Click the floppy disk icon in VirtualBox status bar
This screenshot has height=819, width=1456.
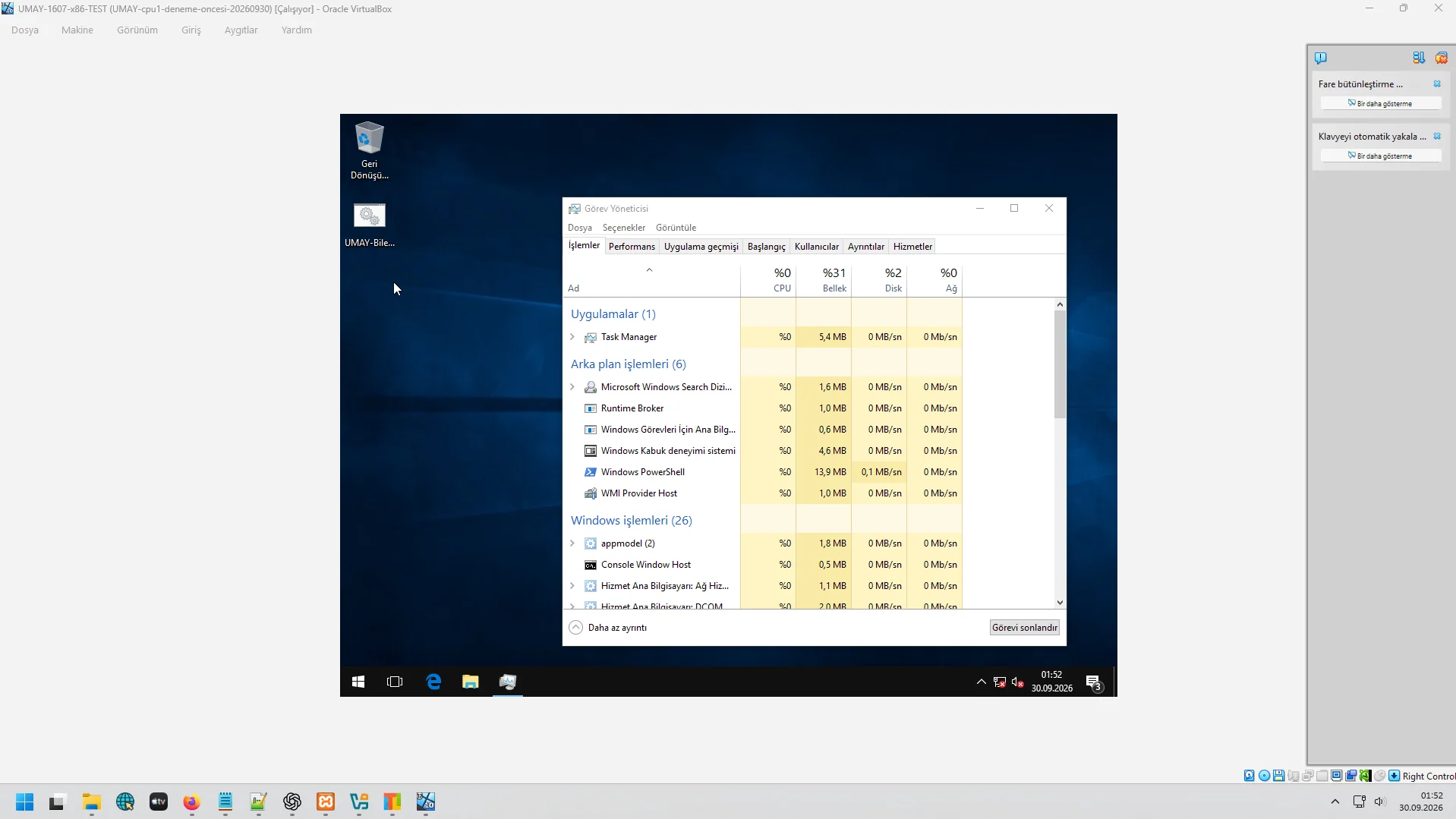[1279, 776]
